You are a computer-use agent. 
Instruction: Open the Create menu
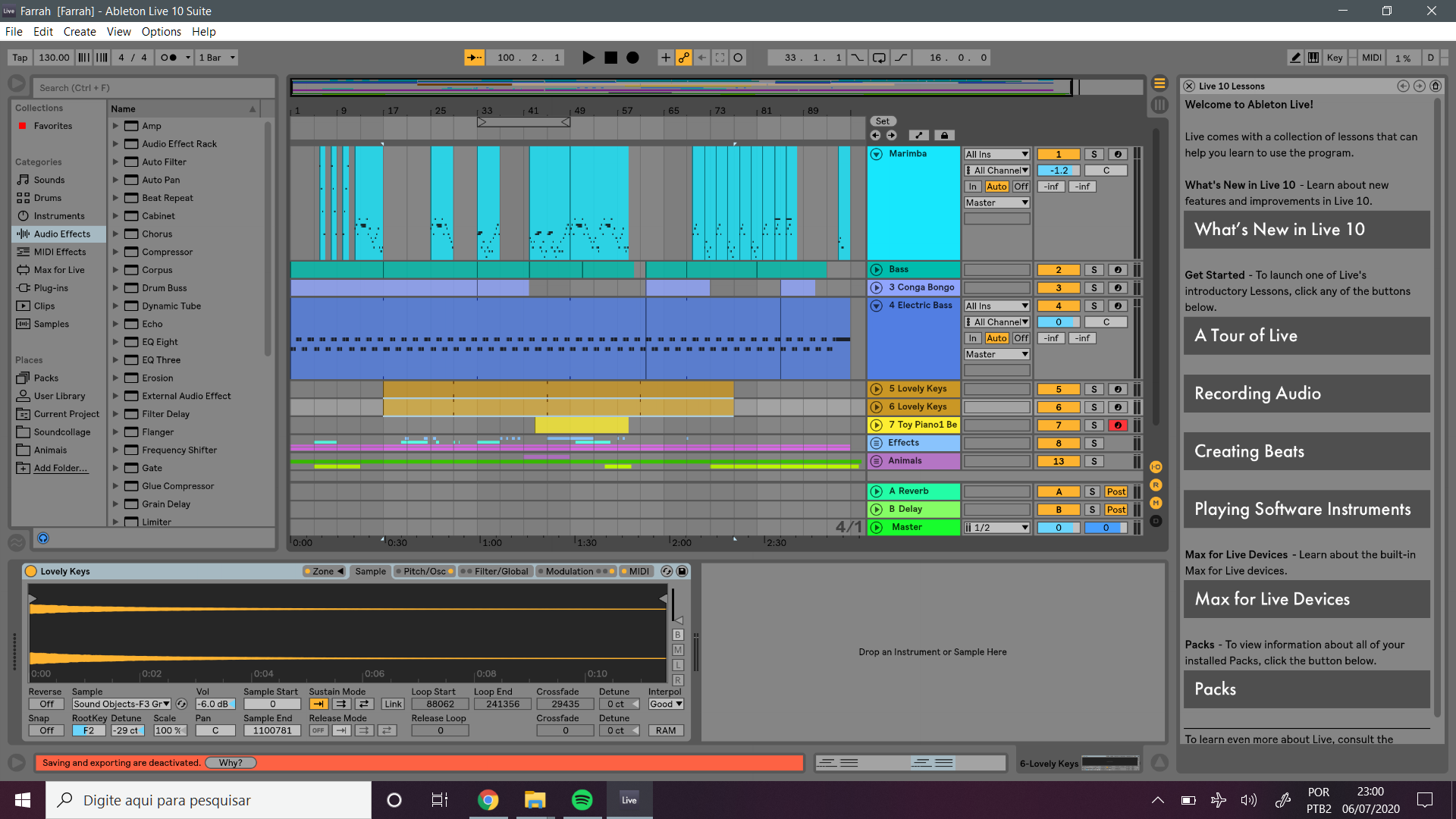click(79, 32)
